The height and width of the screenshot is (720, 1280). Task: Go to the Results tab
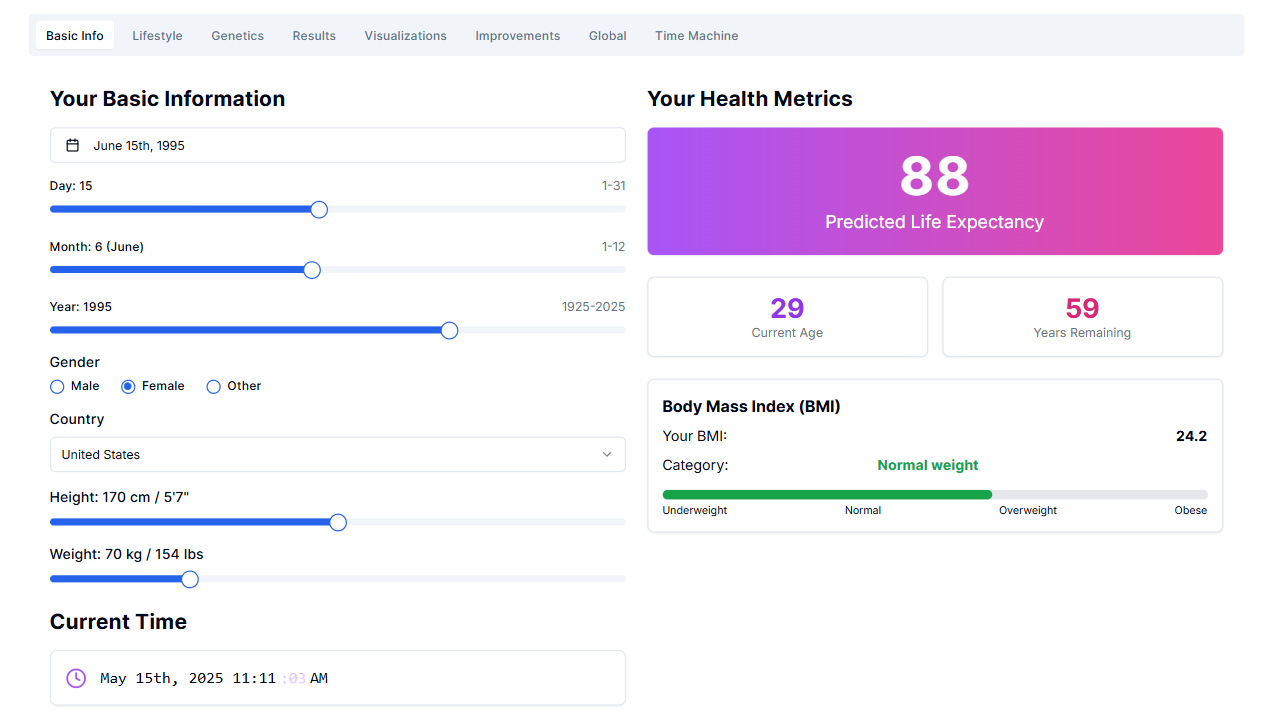tap(313, 35)
